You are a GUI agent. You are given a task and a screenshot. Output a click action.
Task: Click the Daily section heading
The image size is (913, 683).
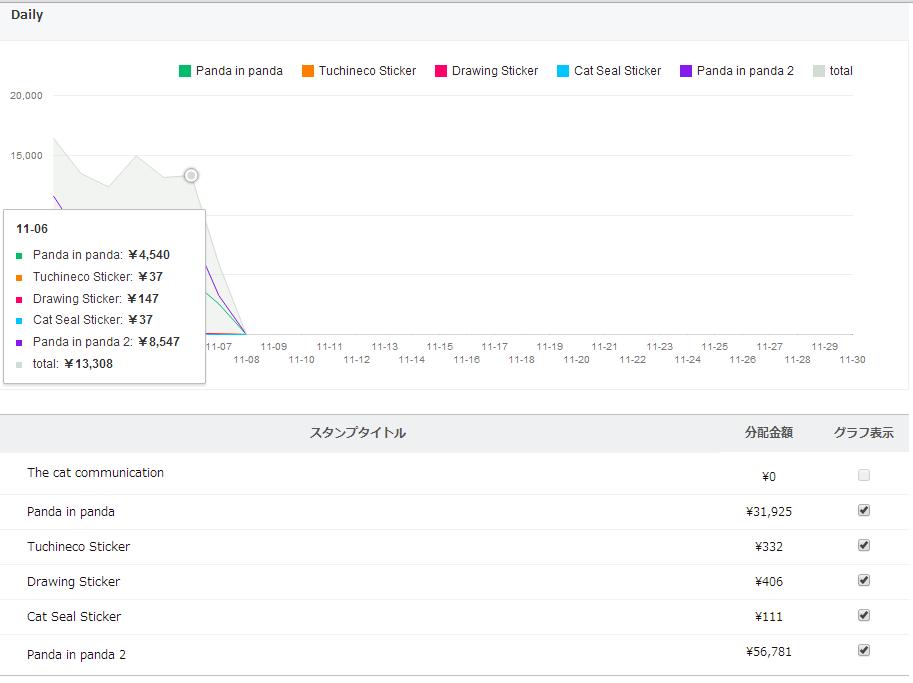point(27,15)
